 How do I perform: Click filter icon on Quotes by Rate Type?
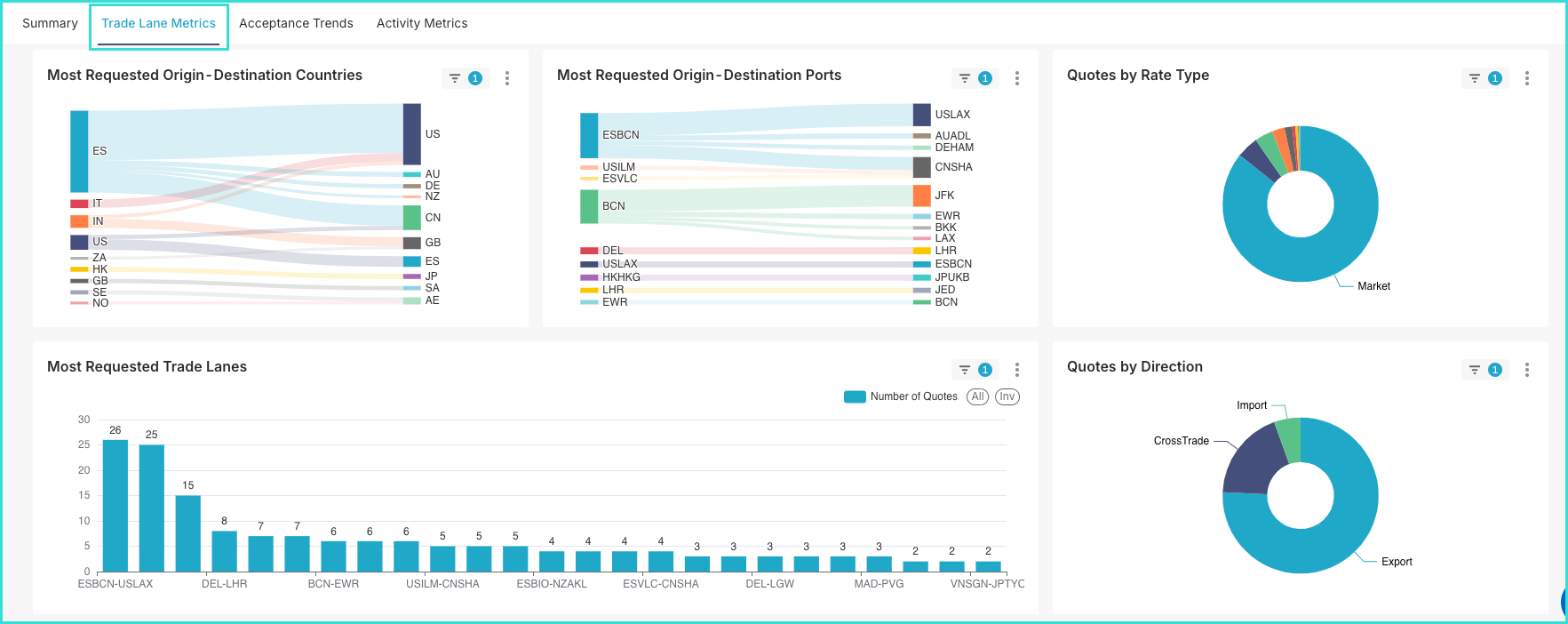1476,78
